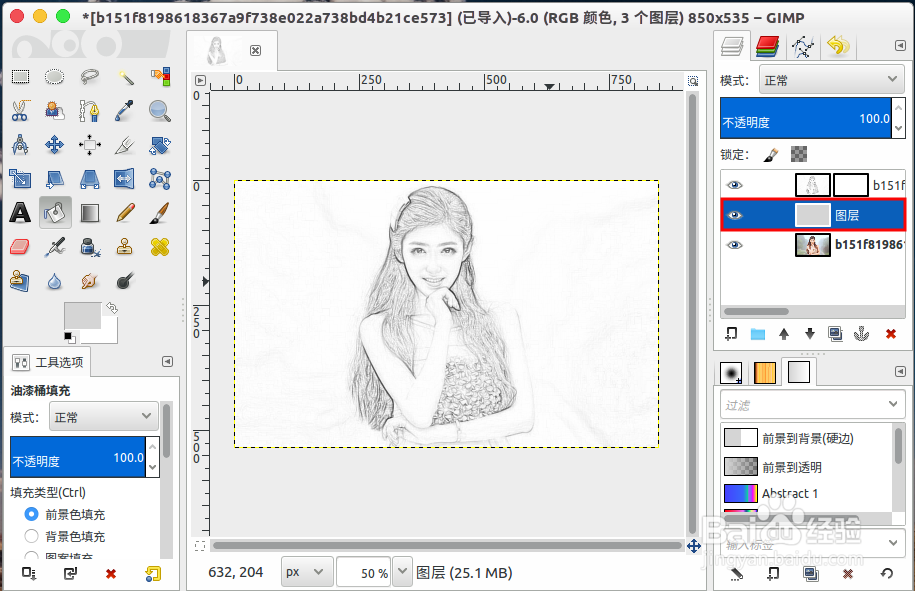Viewport: 915px width, 591px height.
Task: Hide the bottom b151f81986 photo layer
Action: pyautogui.click(x=735, y=245)
